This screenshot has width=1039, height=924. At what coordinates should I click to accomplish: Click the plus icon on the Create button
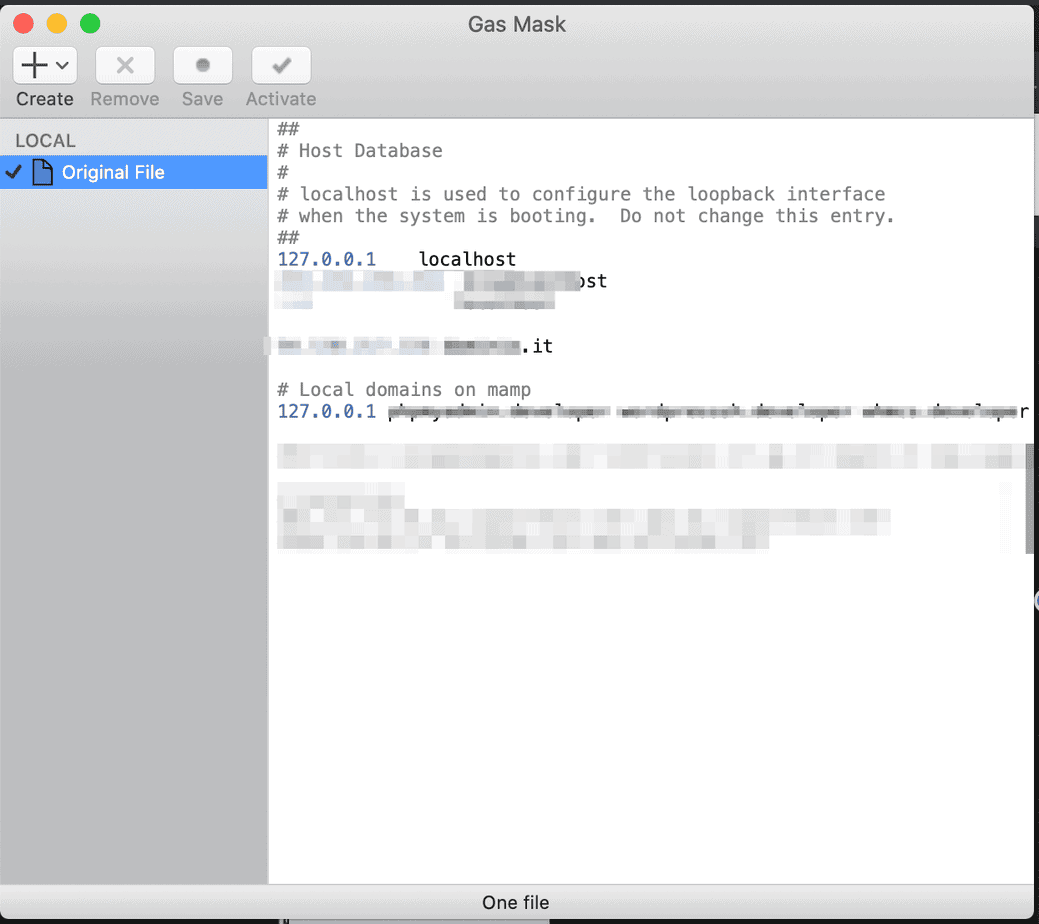pyautogui.click(x=35, y=66)
